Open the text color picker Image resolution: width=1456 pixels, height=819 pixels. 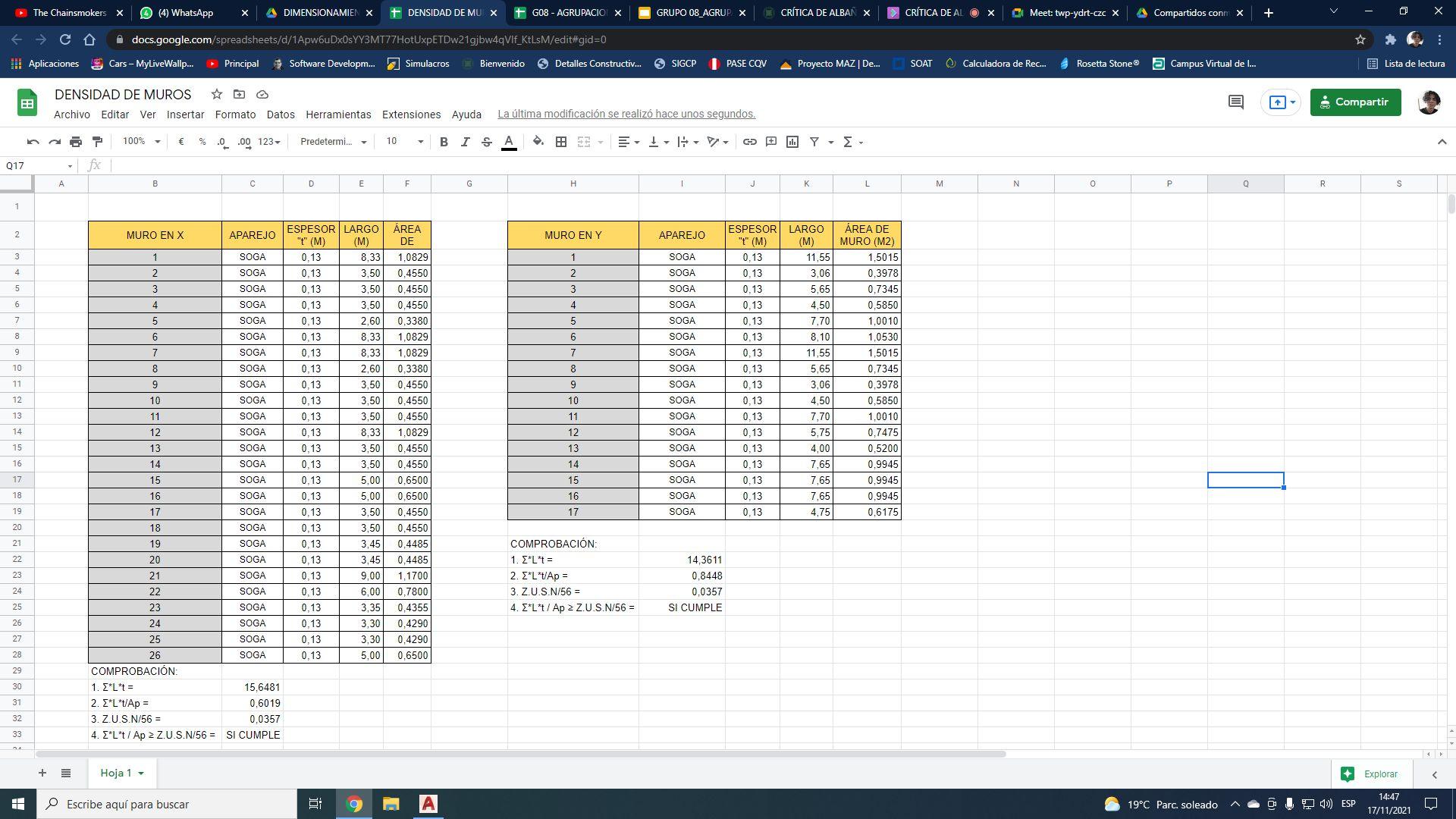coord(509,142)
